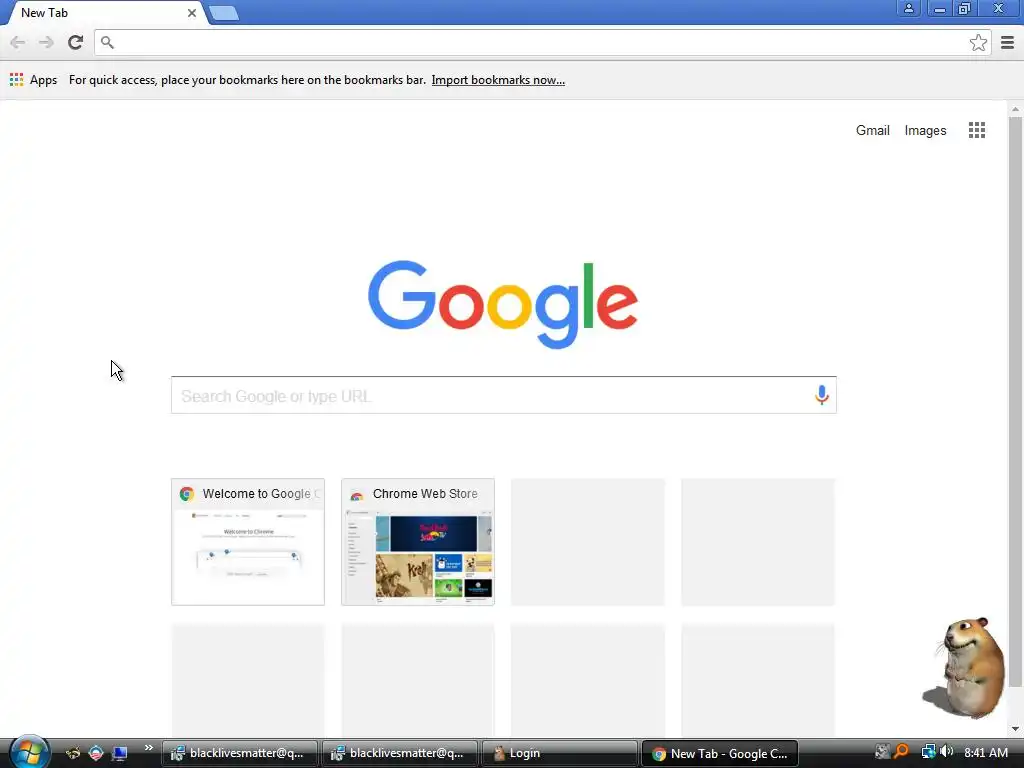Switch to the Login taskbar window

(x=560, y=753)
